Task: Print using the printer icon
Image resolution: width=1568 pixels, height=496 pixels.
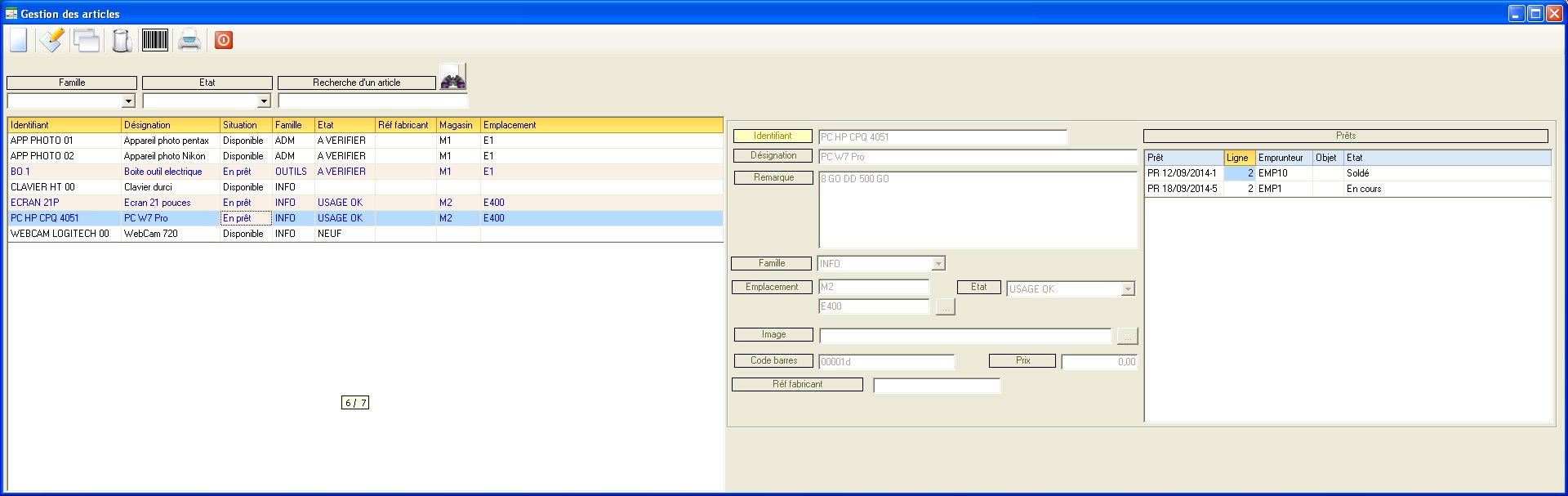Action: [x=189, y=40]
